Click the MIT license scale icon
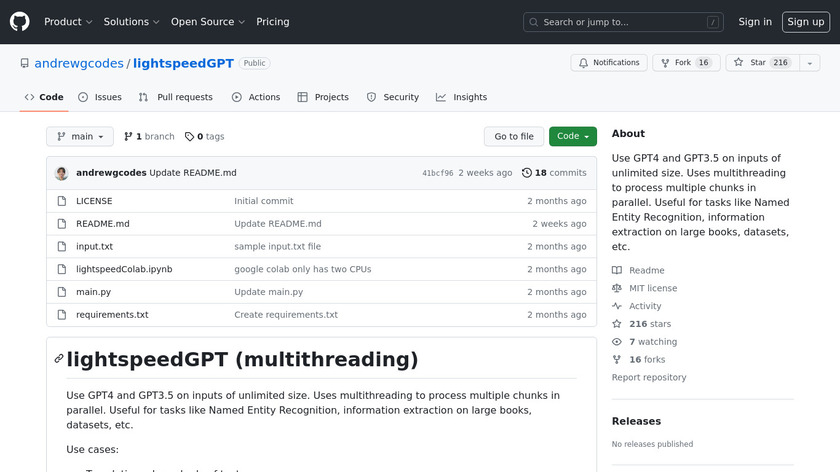The image size is (840, 472). [617, 288]
